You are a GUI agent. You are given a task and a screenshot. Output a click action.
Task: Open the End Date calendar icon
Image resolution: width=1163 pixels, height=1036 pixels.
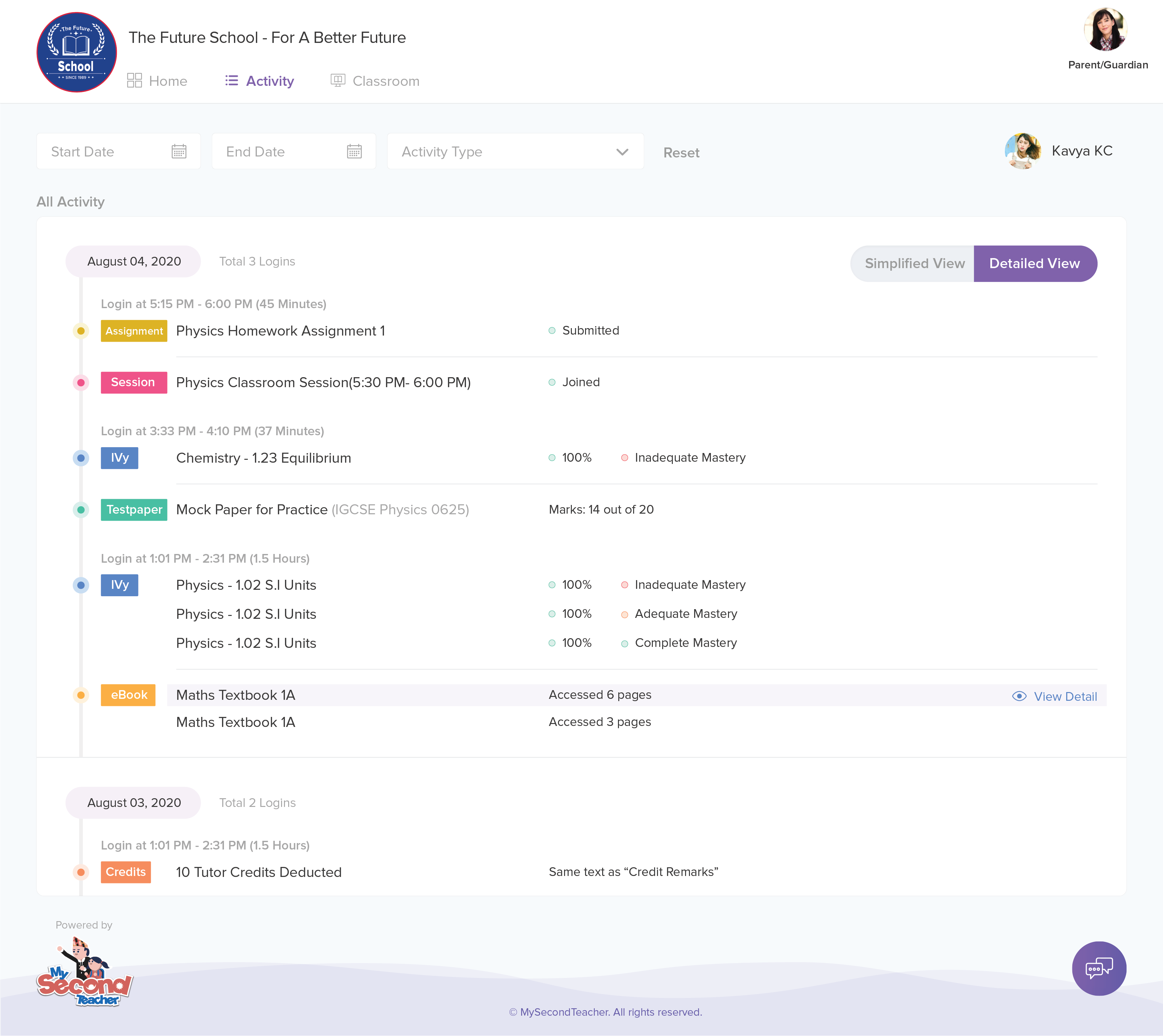pos(355,151)
